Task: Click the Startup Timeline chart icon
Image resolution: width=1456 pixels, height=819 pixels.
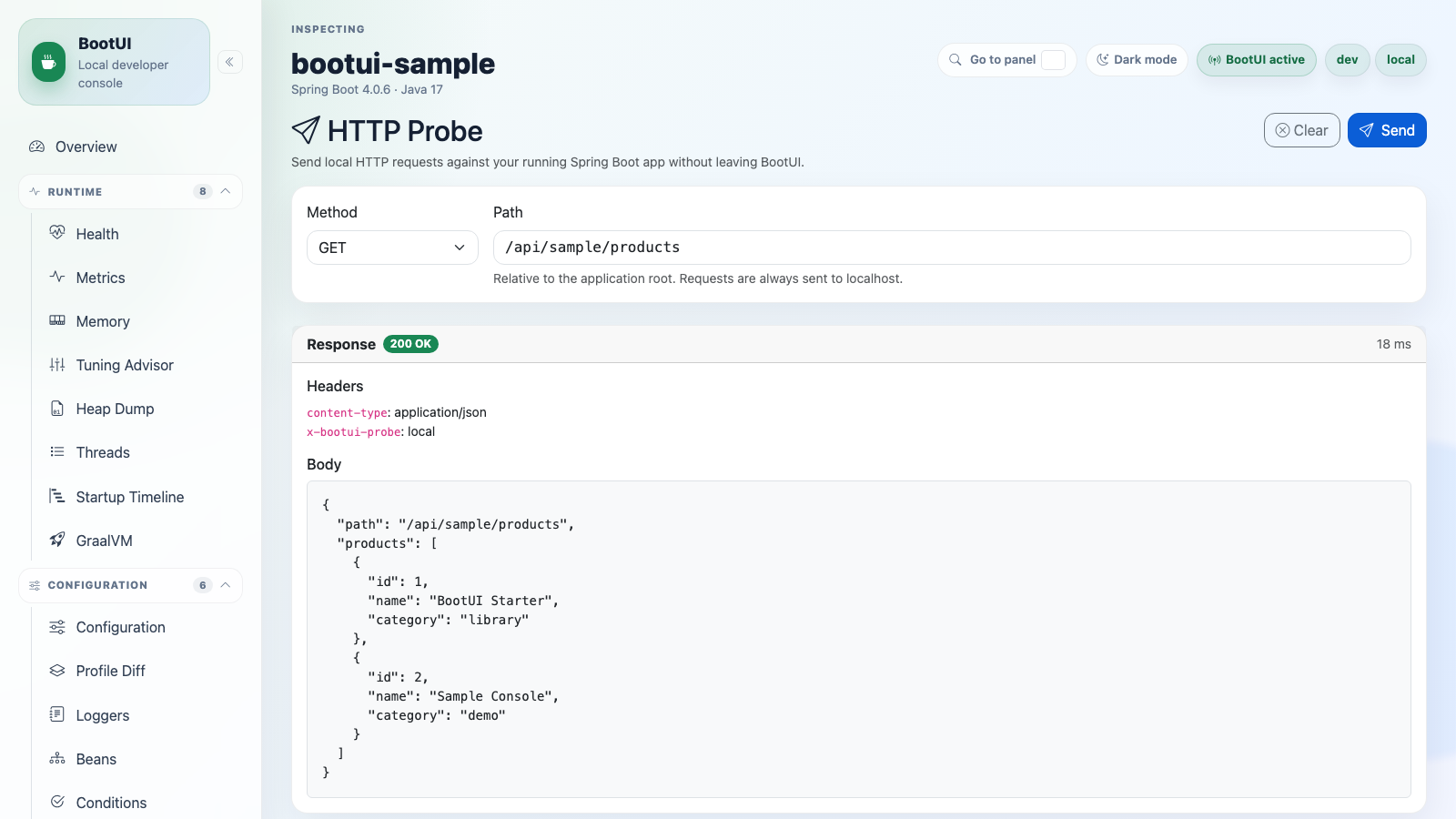Action: (x=57, y=496)
